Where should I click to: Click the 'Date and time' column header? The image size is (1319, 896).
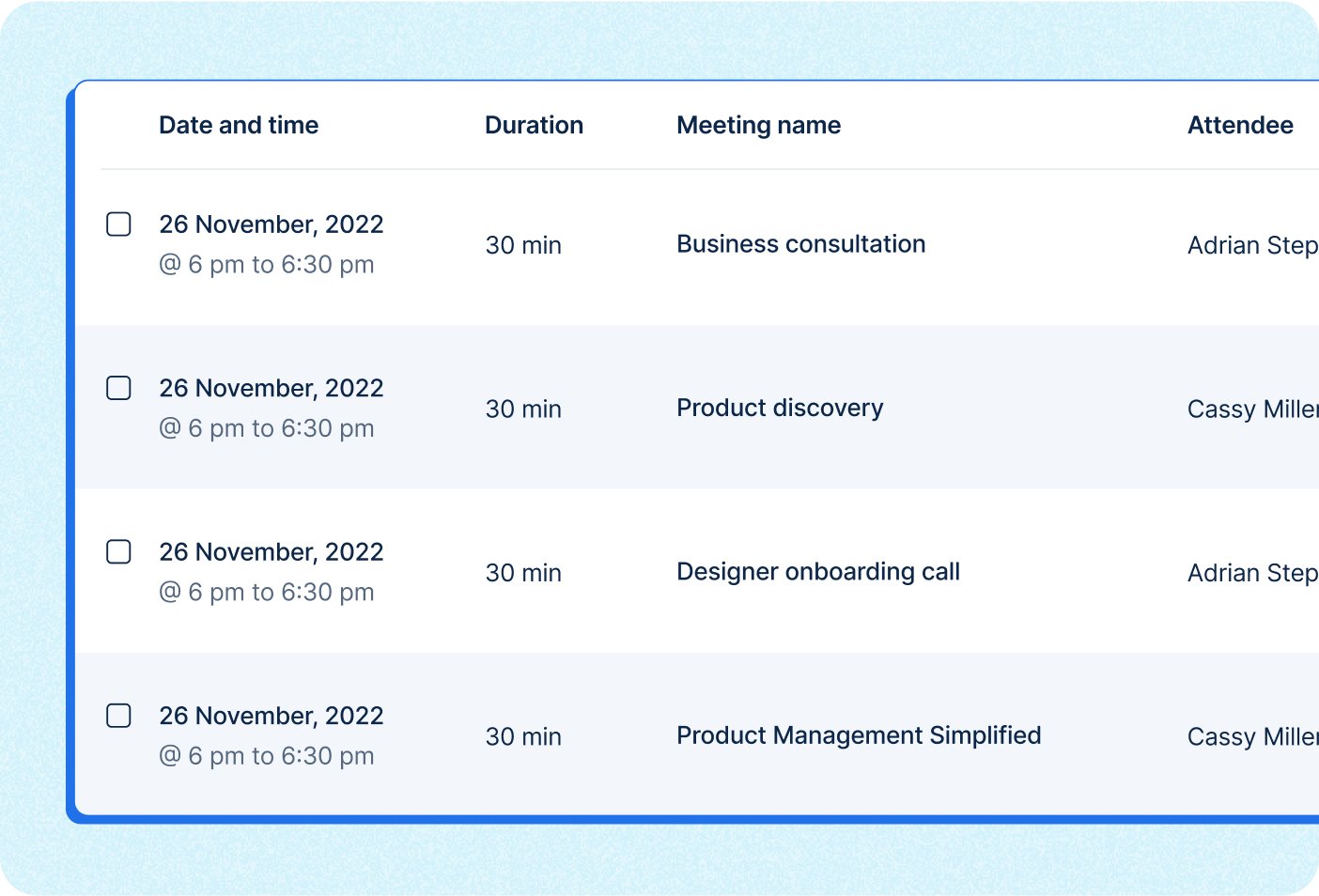coord(239,125)
